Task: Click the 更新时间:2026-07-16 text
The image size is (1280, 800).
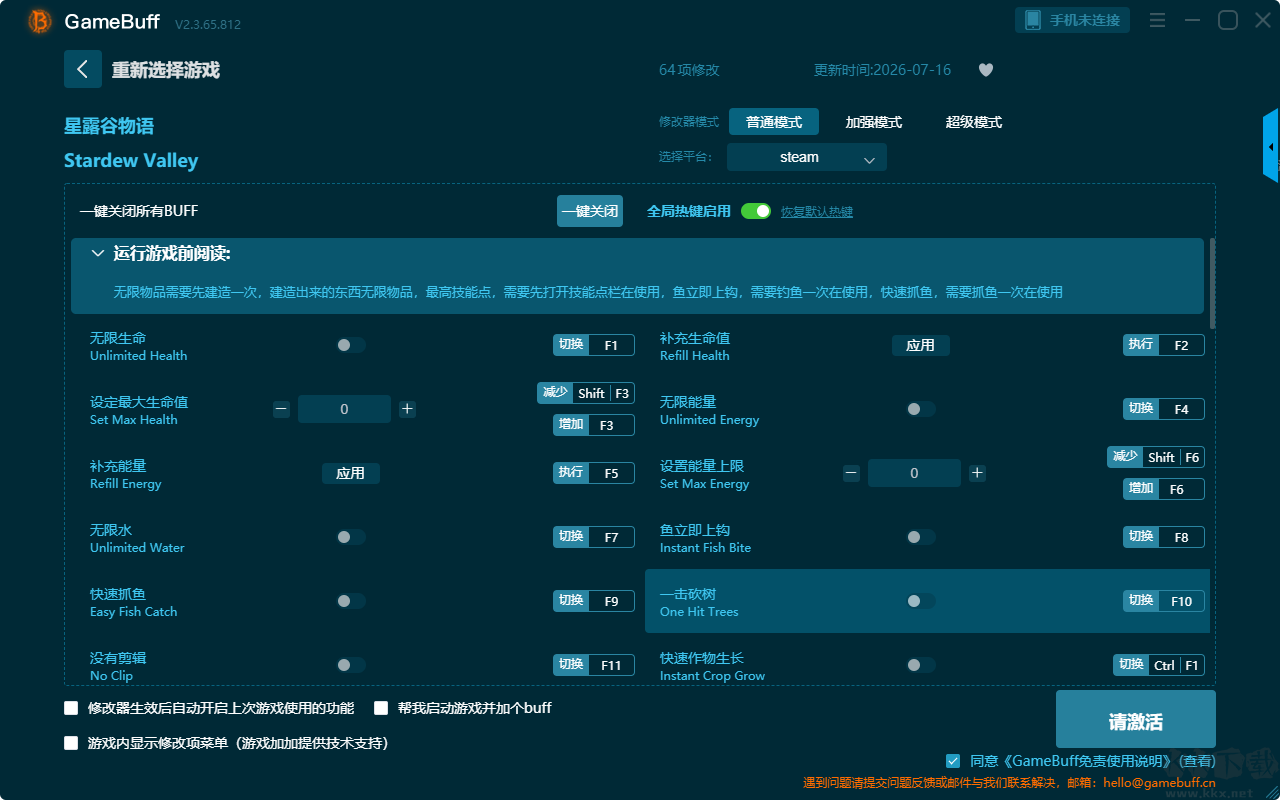Action: coord(883,70)
